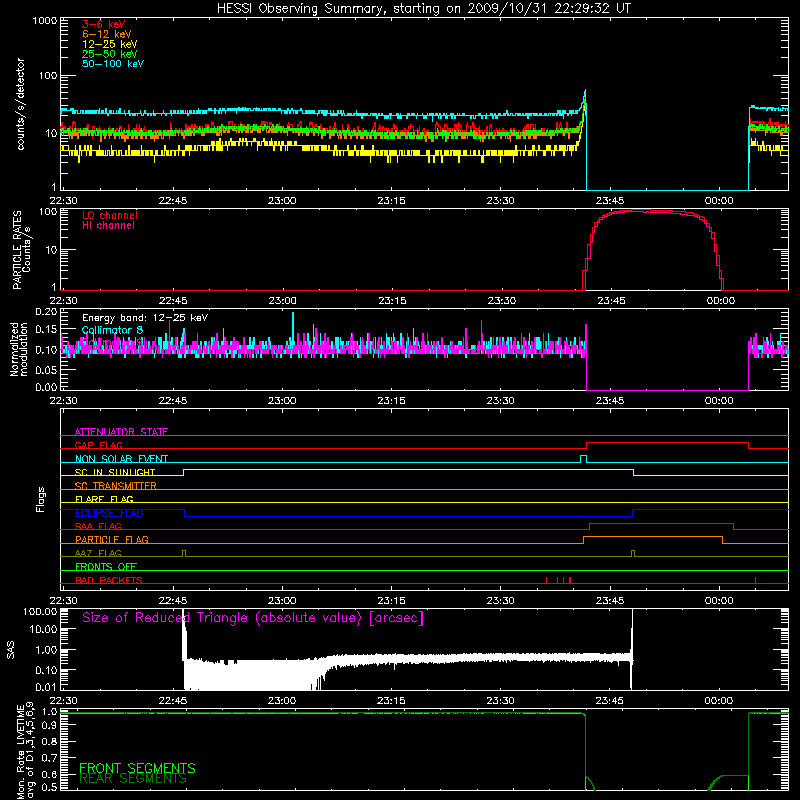The height and width of the screenshot is (800, 800).
Task: Select the SC IN SUNLIGHT label
Action: [115, 472]
